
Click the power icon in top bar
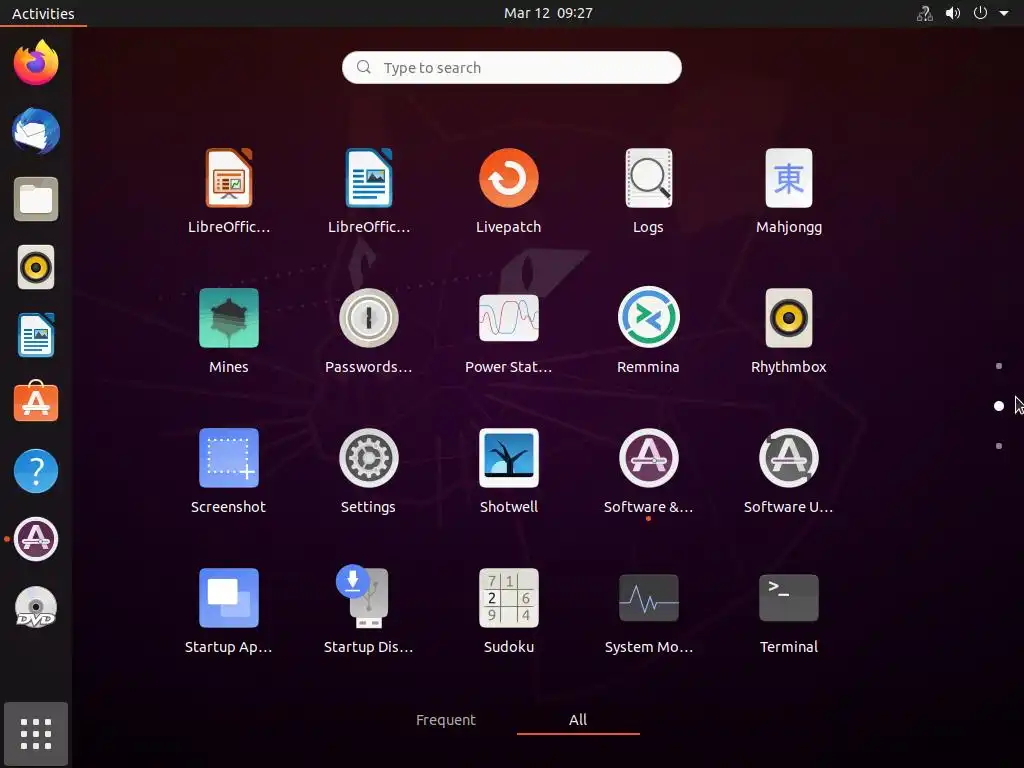click(x=980, y=13)
